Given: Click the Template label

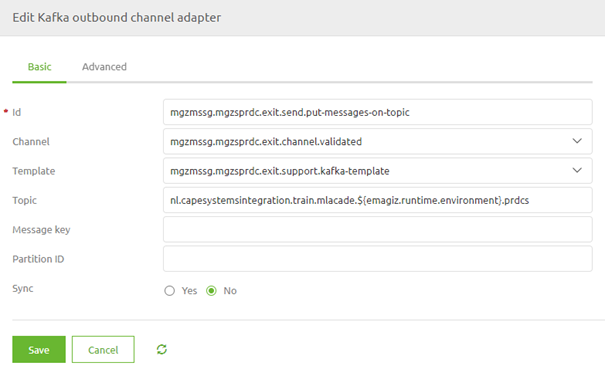Looking at the screenshot, I should coord(34,171).
